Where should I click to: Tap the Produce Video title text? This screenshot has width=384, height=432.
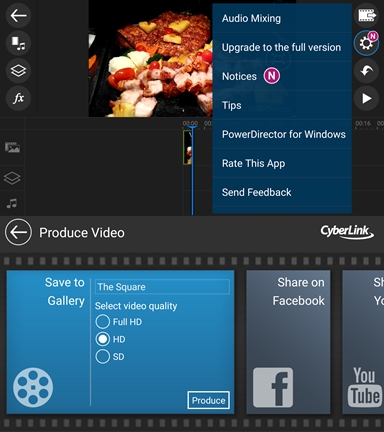point(82,233)
